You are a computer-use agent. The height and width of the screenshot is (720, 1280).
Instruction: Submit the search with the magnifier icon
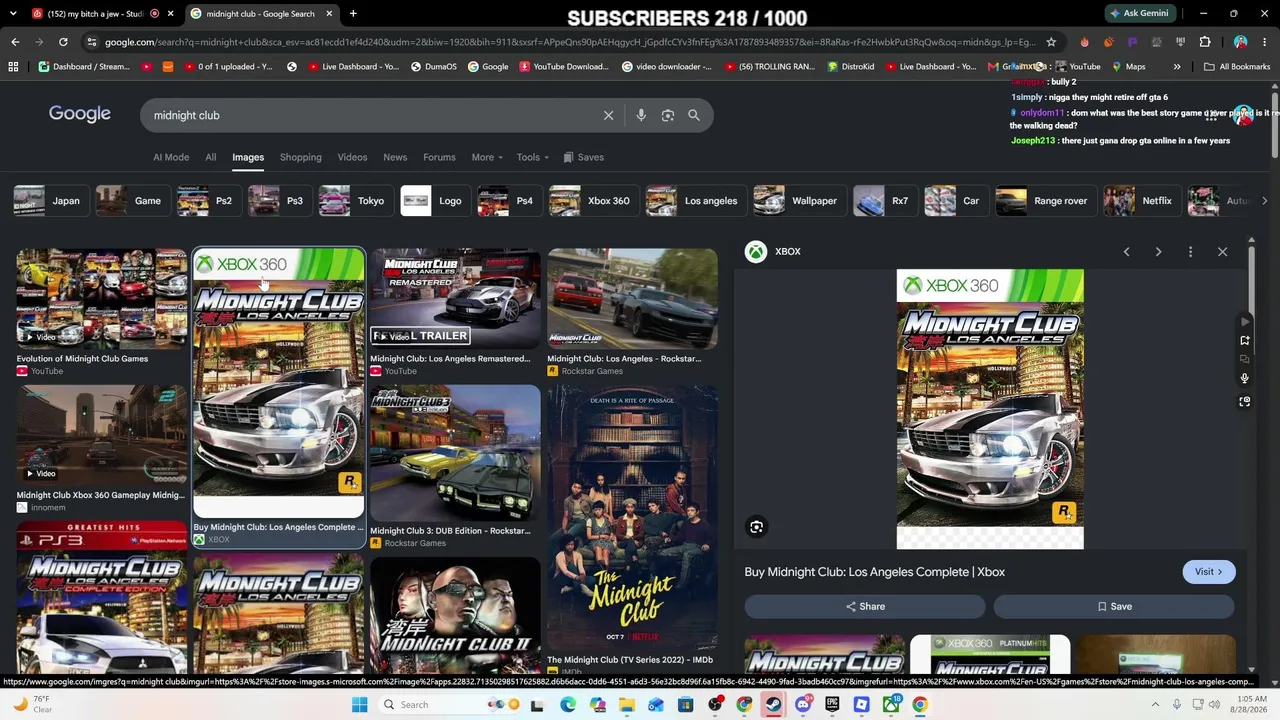pos(694,115)
